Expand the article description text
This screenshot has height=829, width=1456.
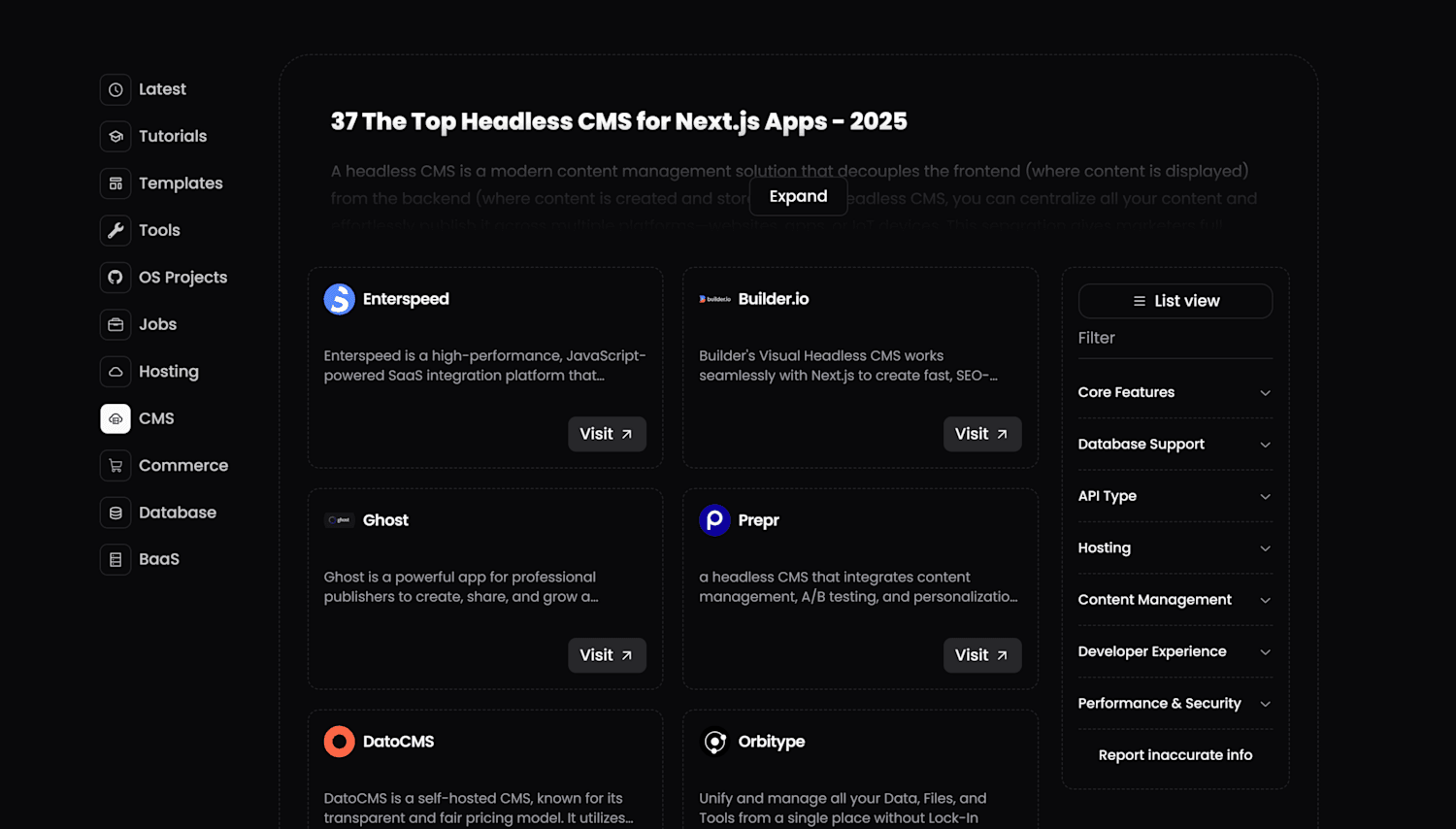[x=799, y=196]
